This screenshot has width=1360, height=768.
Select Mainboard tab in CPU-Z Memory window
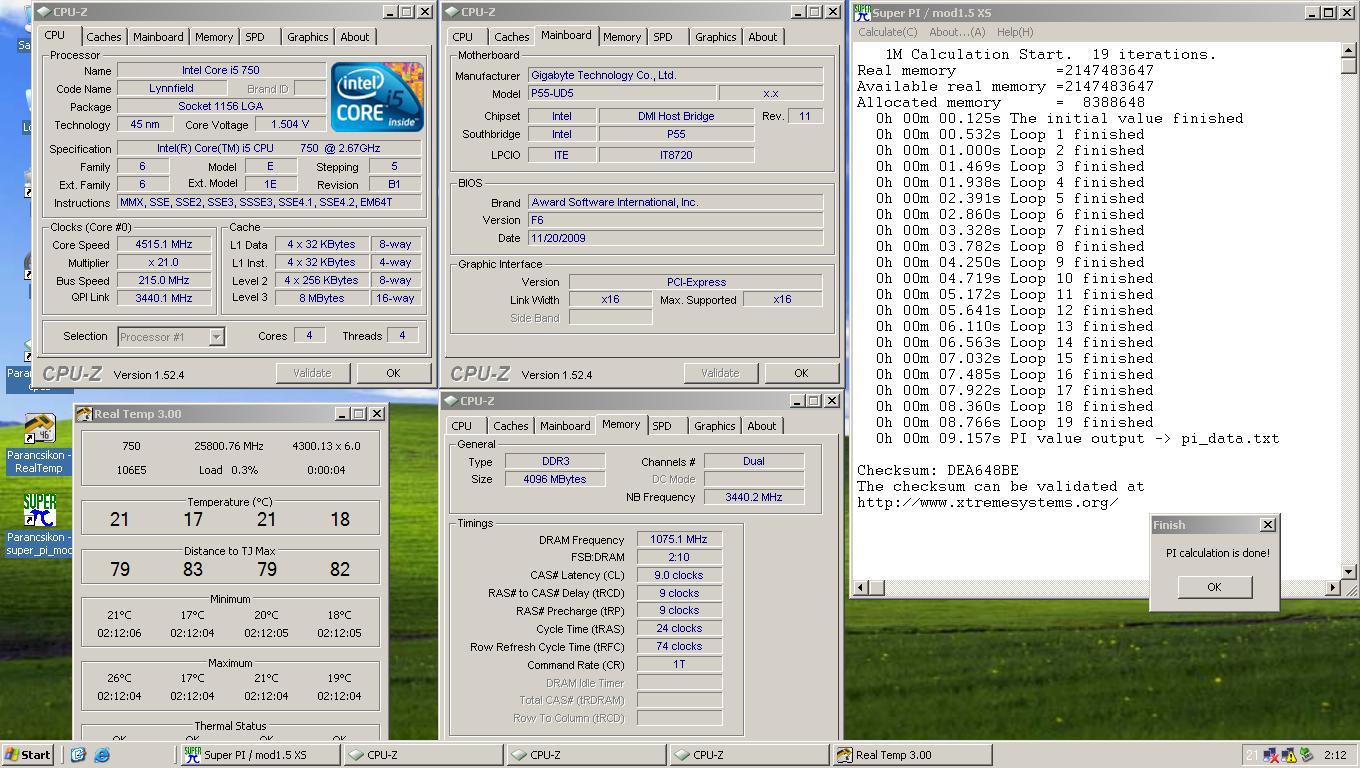pyautogui.click(x=565, y=426)
